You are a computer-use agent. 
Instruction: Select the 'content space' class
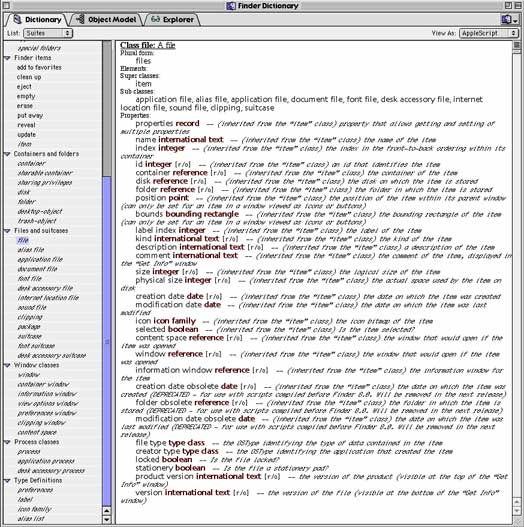(37, 432)
